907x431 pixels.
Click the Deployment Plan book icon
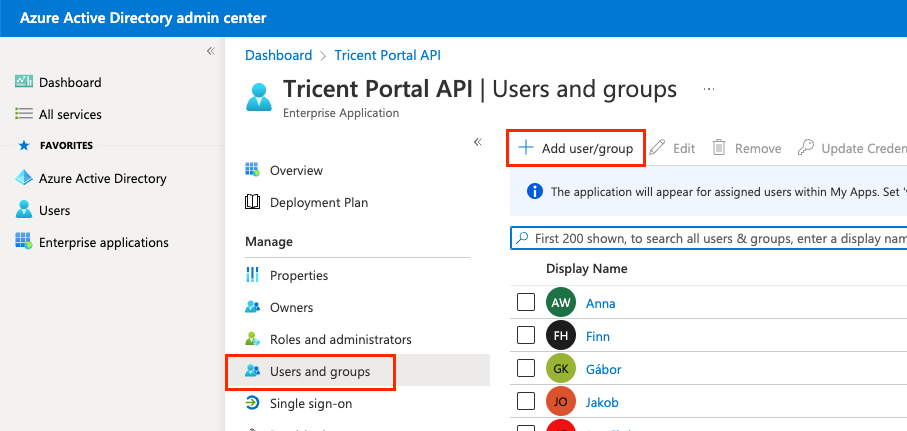click(x=252, y=202)
